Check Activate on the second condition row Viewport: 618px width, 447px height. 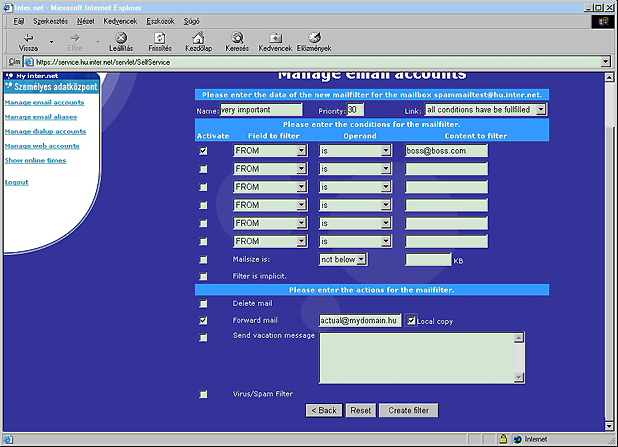[x=203, y=169]
